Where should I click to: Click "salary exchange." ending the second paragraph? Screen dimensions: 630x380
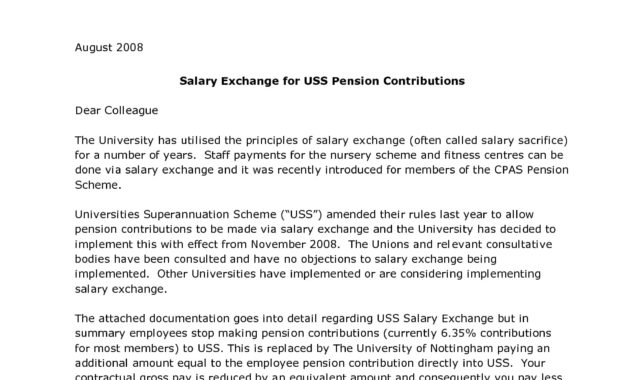[121, 289]
